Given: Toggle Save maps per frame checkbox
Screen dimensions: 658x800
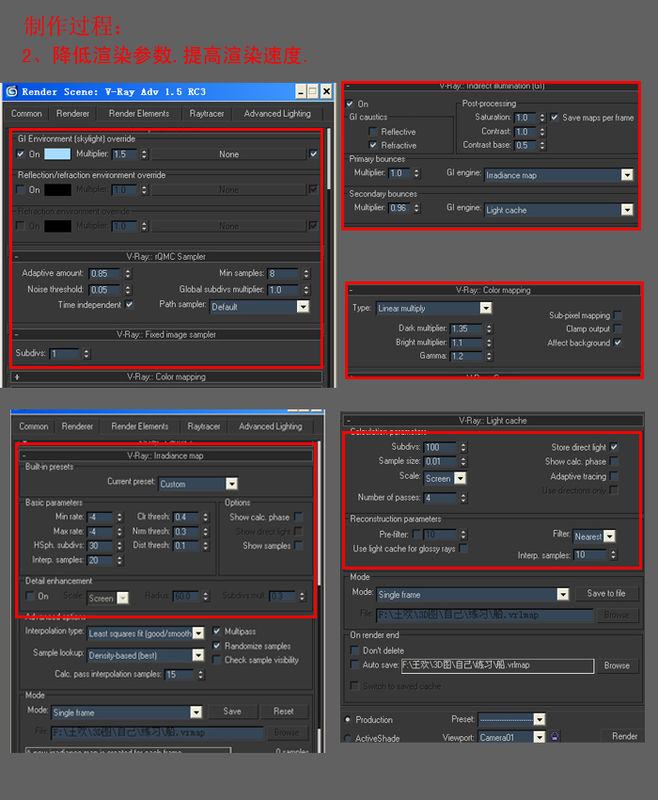Looking at the screenshot, I should pos(554,117).
